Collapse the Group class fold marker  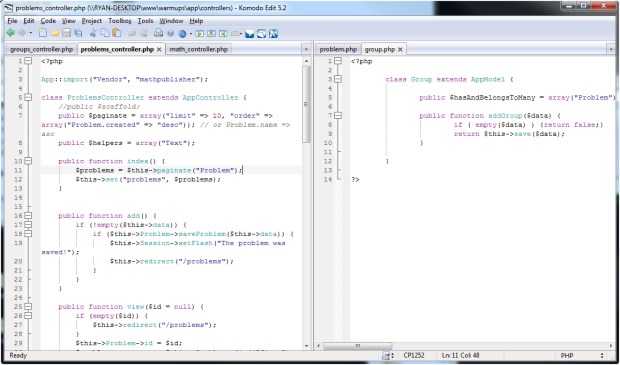[x=338, y=79]
